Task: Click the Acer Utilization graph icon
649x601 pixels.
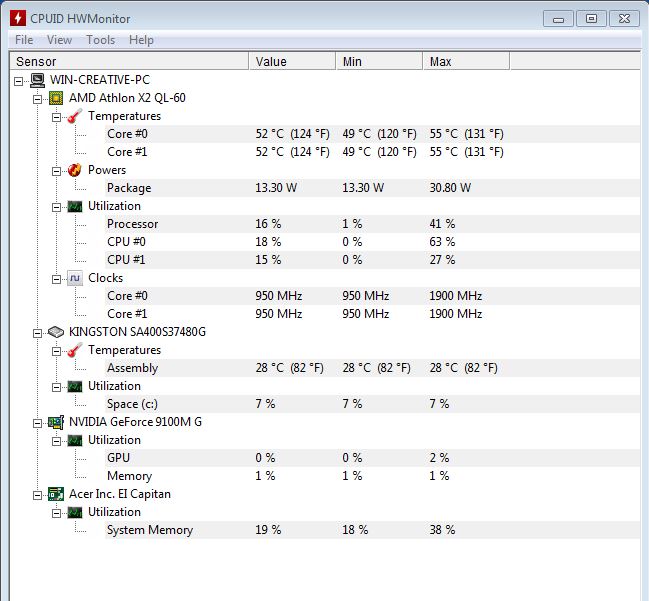Action: coord(75,512)
